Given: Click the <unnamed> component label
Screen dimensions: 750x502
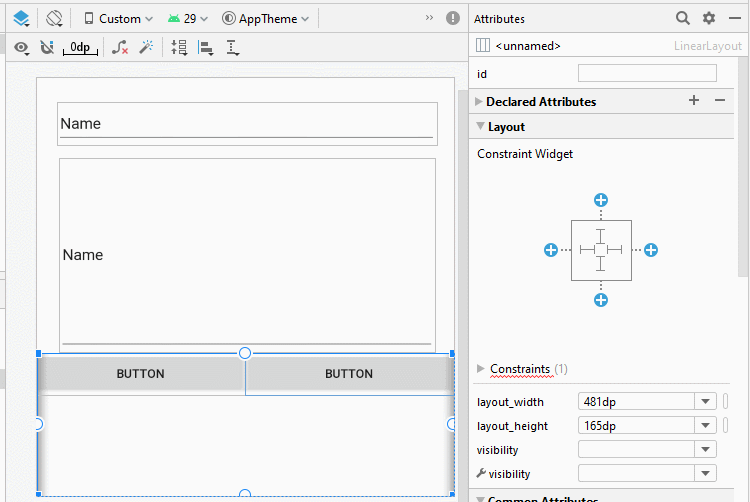Looking at the screenshot, I should coord(528,46).
